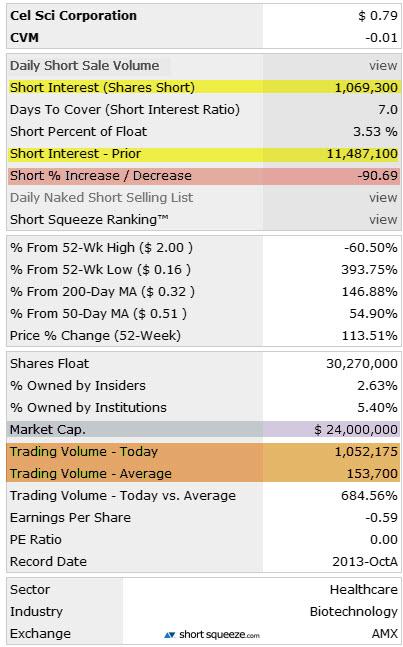Click the -90.69 short decrease value
Image resolution: width=403 pixels, height=647 pixels.
click(x=378, y=176)
